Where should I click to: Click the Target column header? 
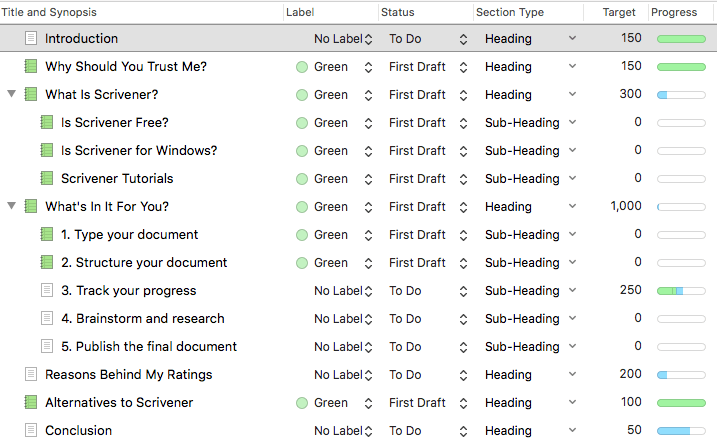pos(619,12)
